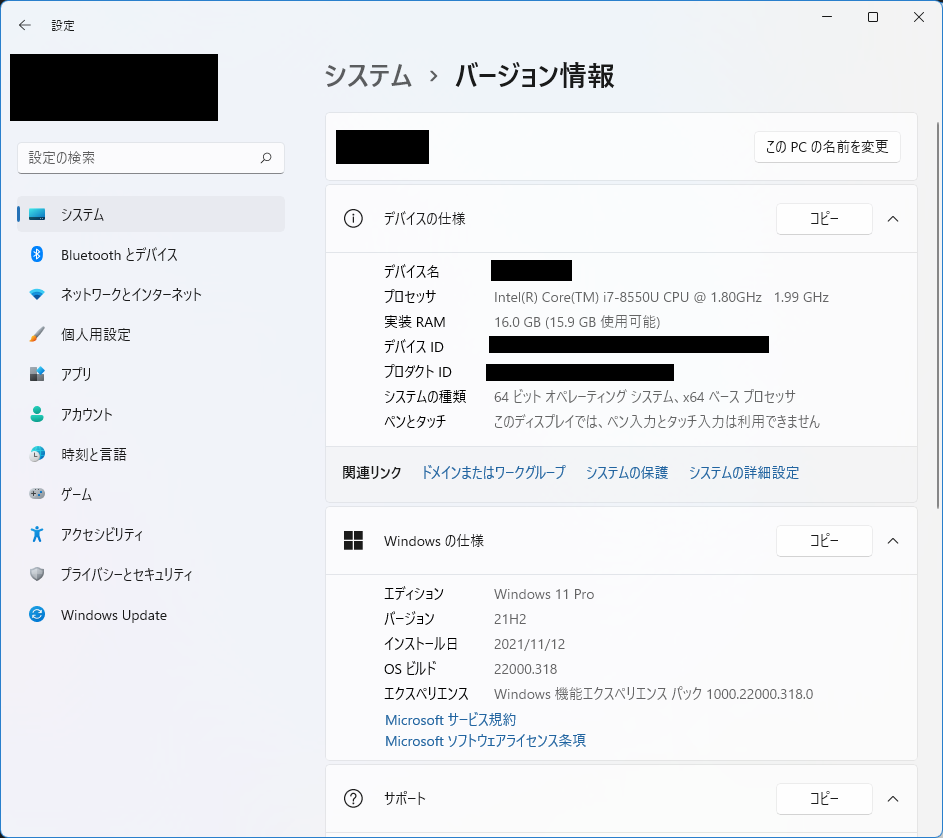
Task: Copy device specs with コピー button
Action: coord(824,219)
